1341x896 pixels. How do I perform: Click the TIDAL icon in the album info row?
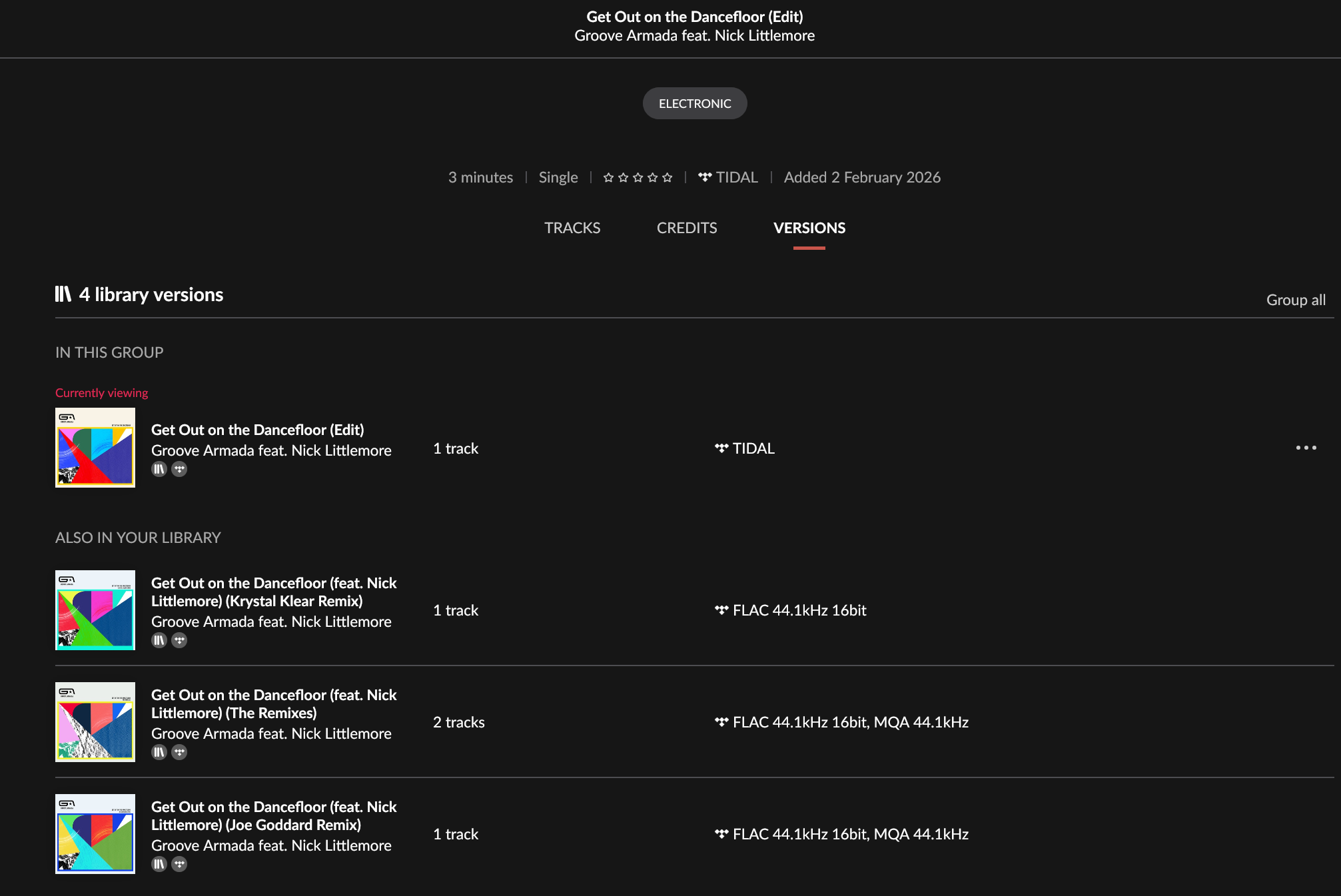705,177
